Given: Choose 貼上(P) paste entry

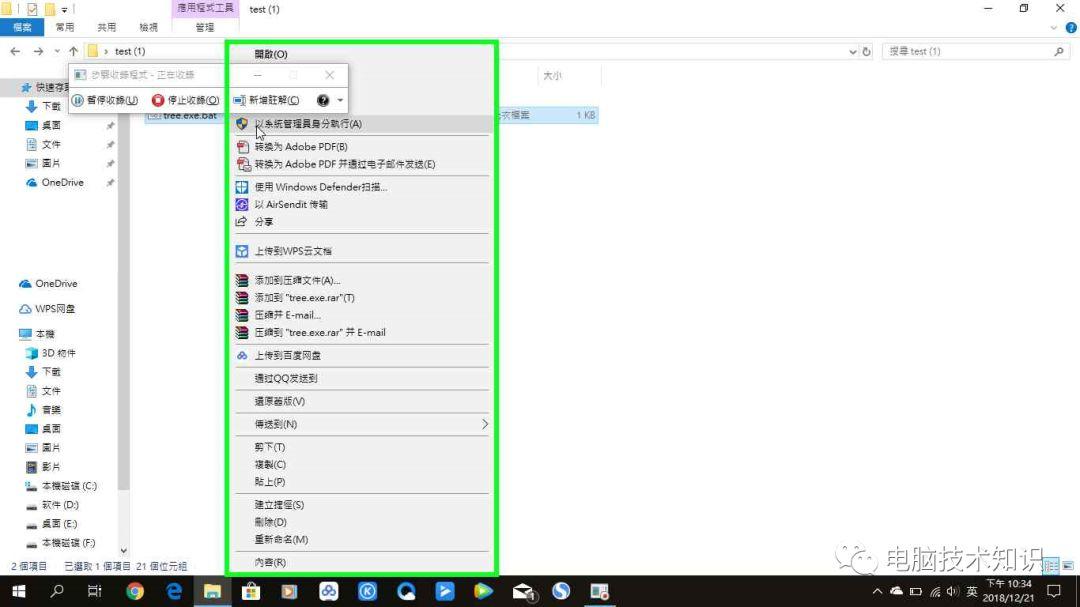Looking at the screenshot, I should 362,482.
